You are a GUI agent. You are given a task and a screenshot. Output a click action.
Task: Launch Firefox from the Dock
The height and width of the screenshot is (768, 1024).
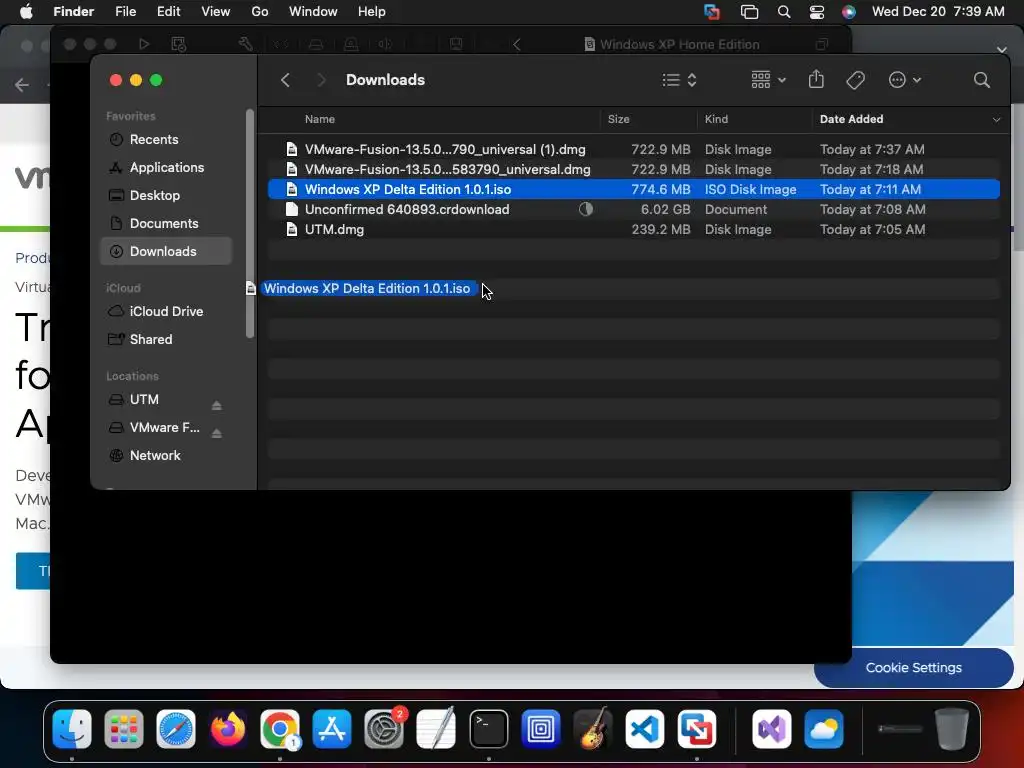click(x=228, y=729)
